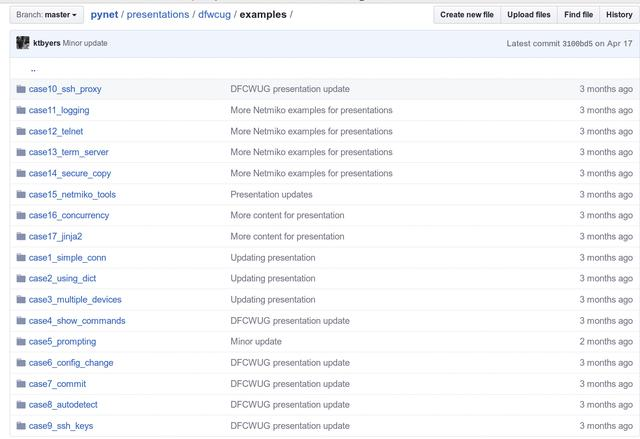Open commit message for case16_concurrency row
The height and width of the screenshot is (439, 640).
(287, 215)
